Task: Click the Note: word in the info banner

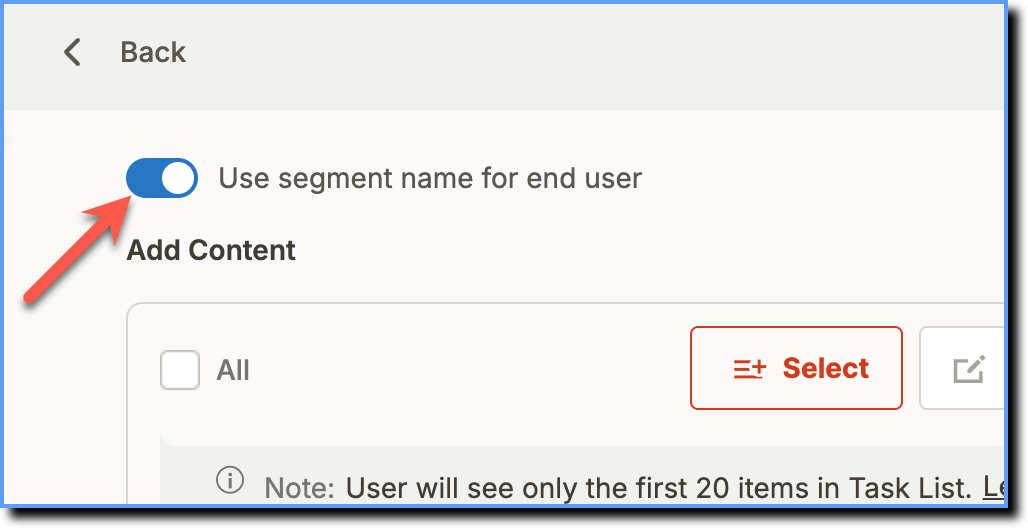Action: (300, 489)
